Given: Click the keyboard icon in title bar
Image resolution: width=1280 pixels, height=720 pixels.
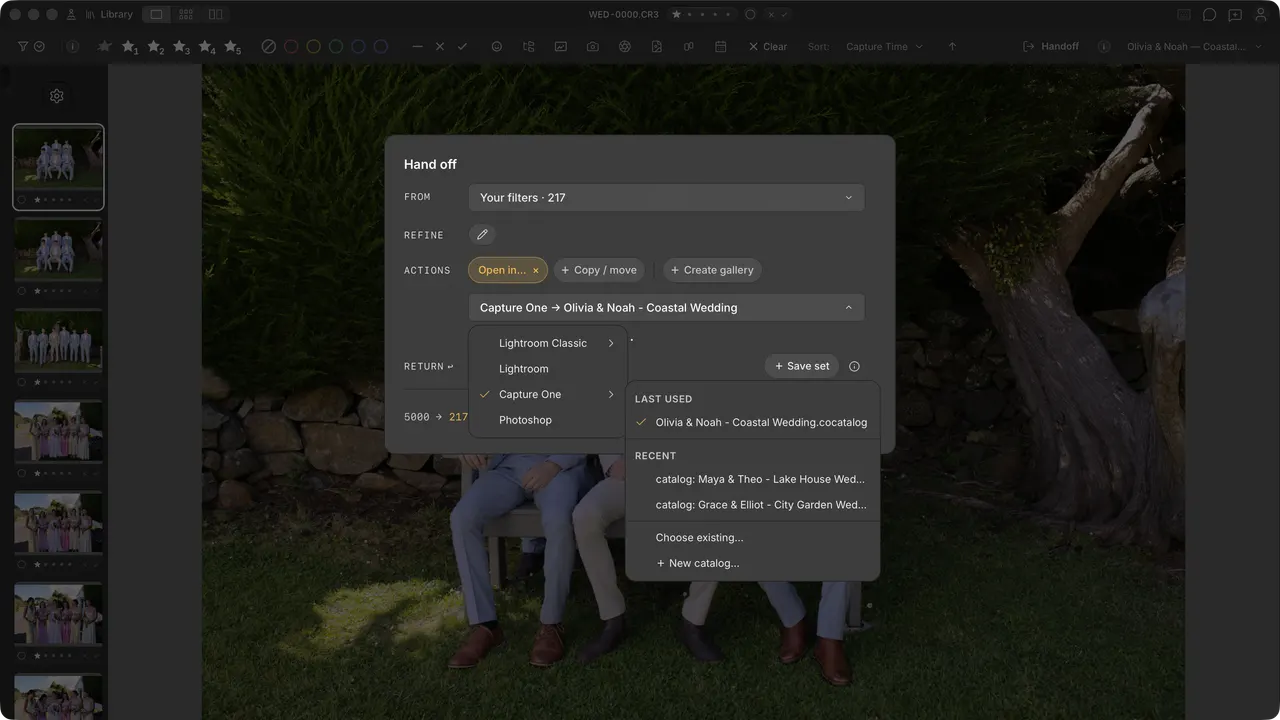Looking at the screenshot, I should click(1184, 15).
